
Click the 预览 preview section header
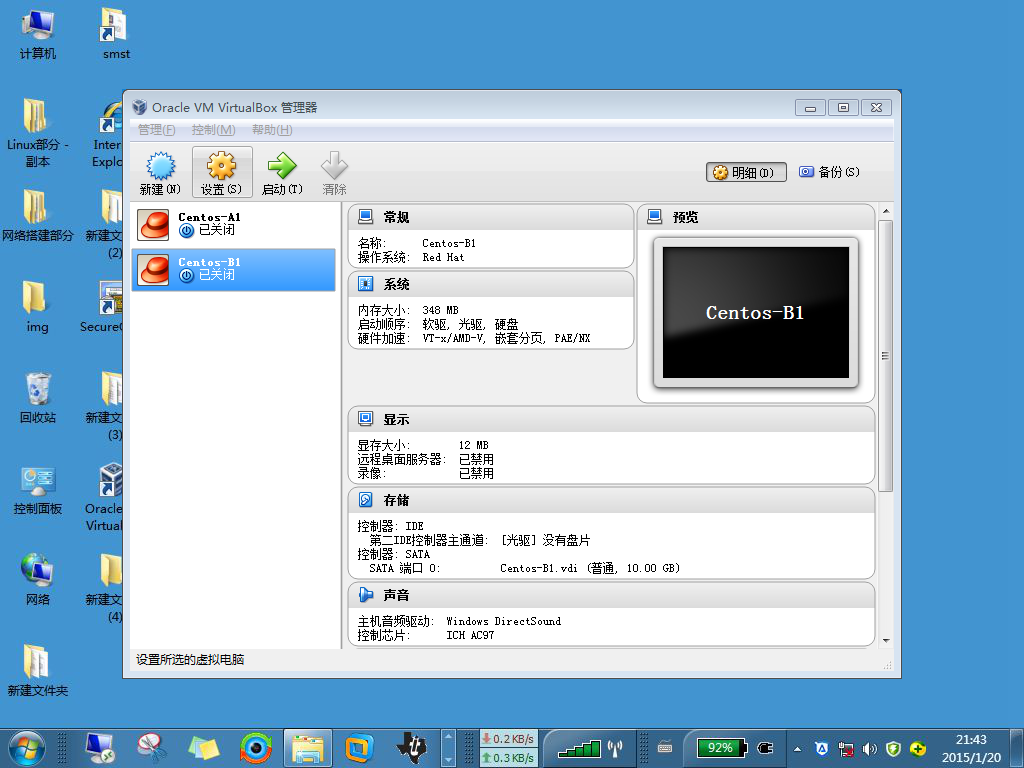[x=756, y=217]
